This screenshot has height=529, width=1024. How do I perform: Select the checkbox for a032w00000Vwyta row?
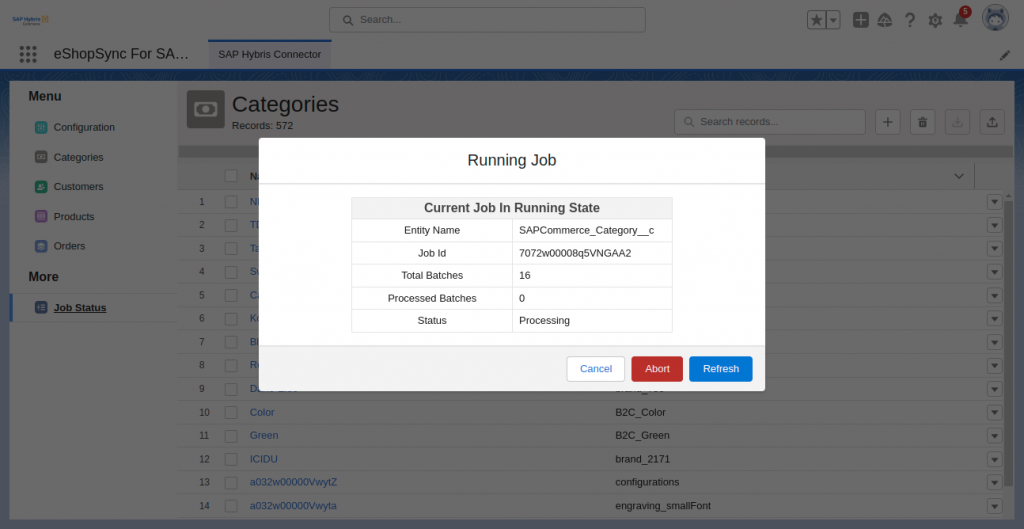click(231, 506)
